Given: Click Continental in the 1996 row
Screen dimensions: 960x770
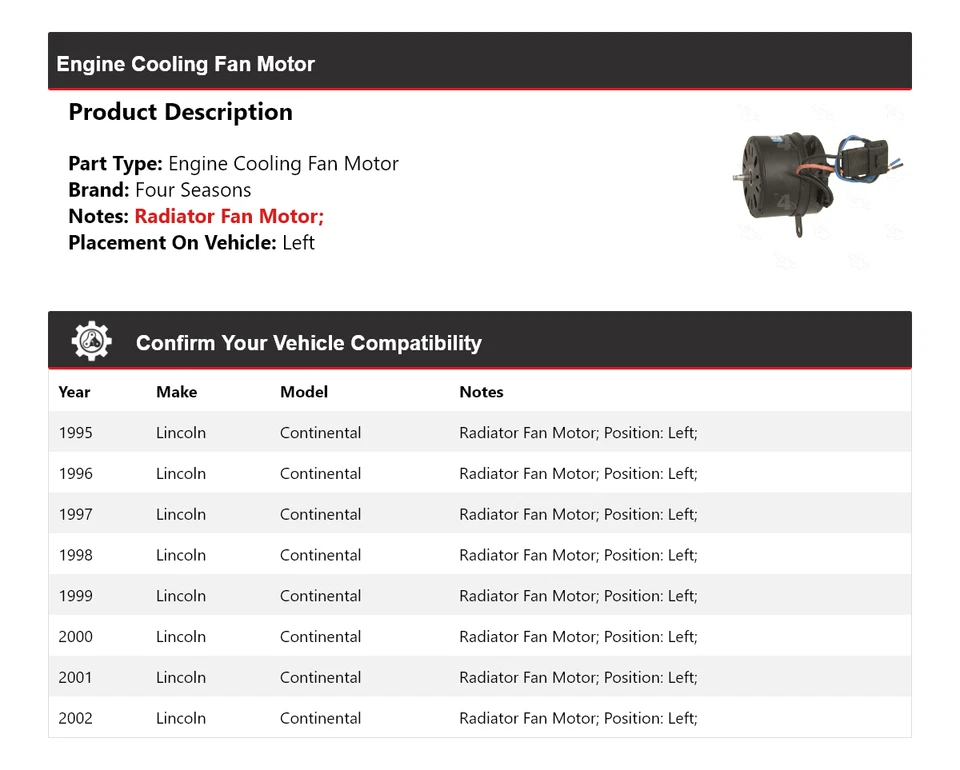Looking at the screenshot, I should tap(320, 474).
